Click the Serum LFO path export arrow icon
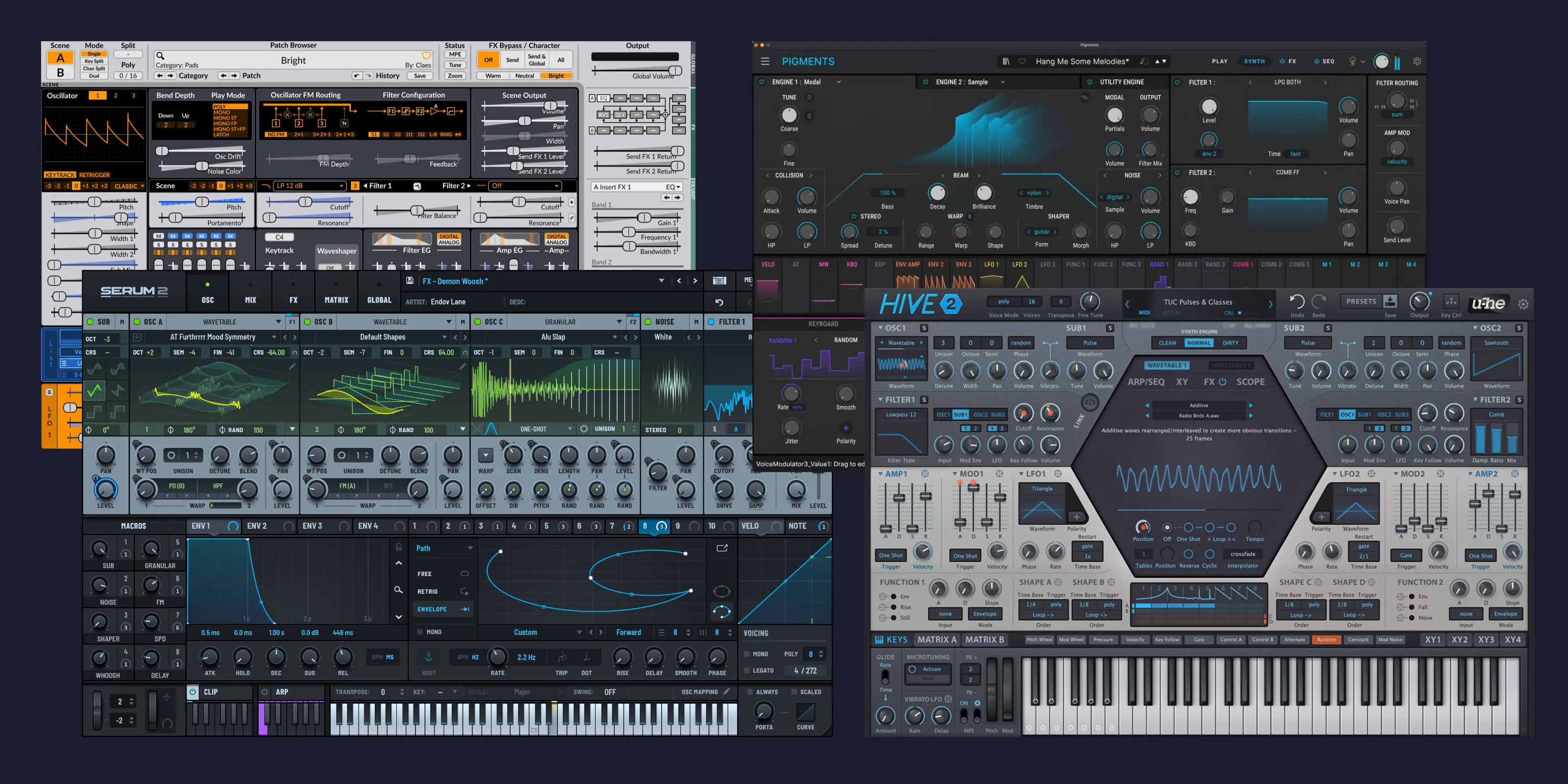 (722, 548)
